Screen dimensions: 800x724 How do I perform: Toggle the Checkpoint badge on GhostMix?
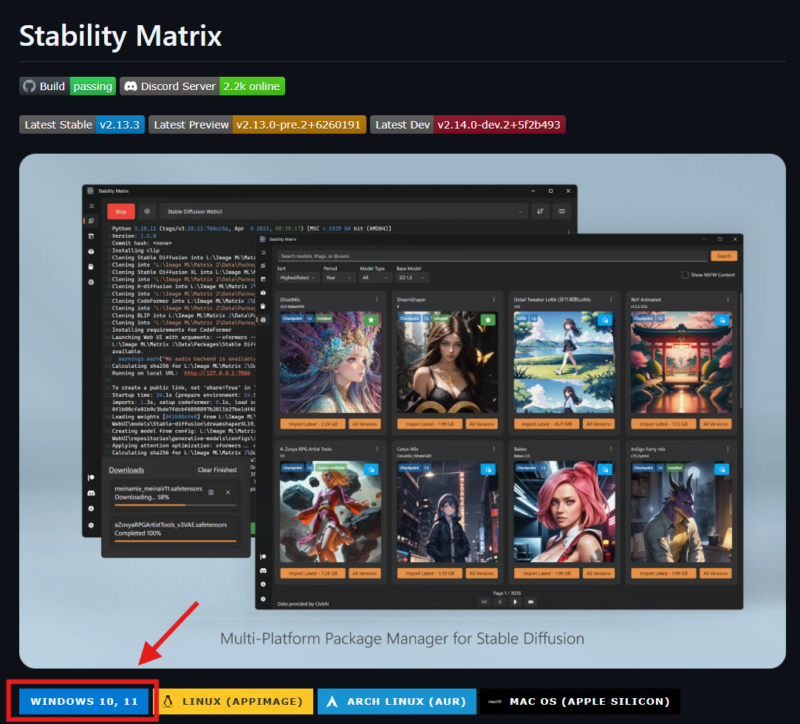click(x=291, y=317)
